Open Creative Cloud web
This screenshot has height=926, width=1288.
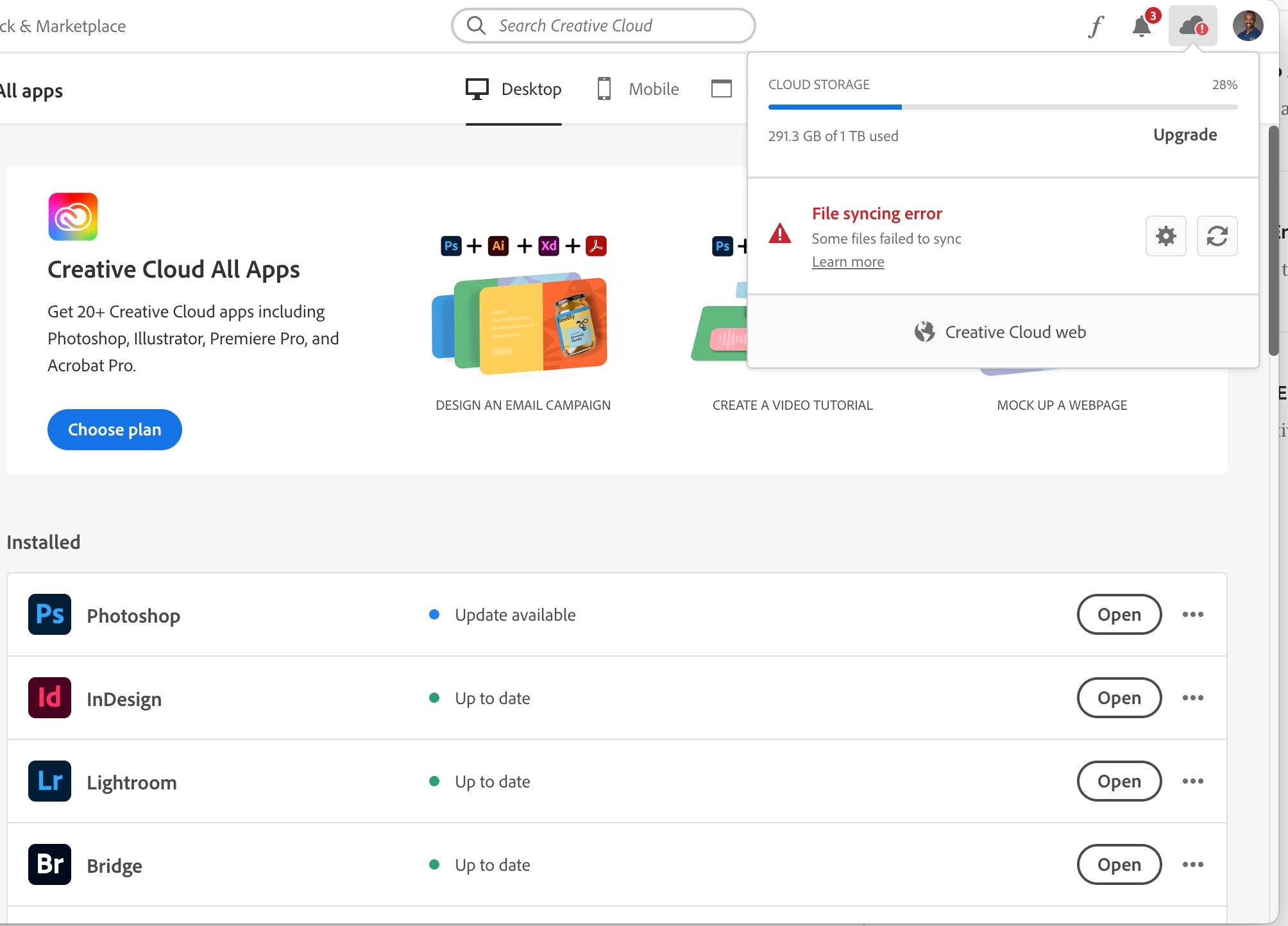(1001, 332)
